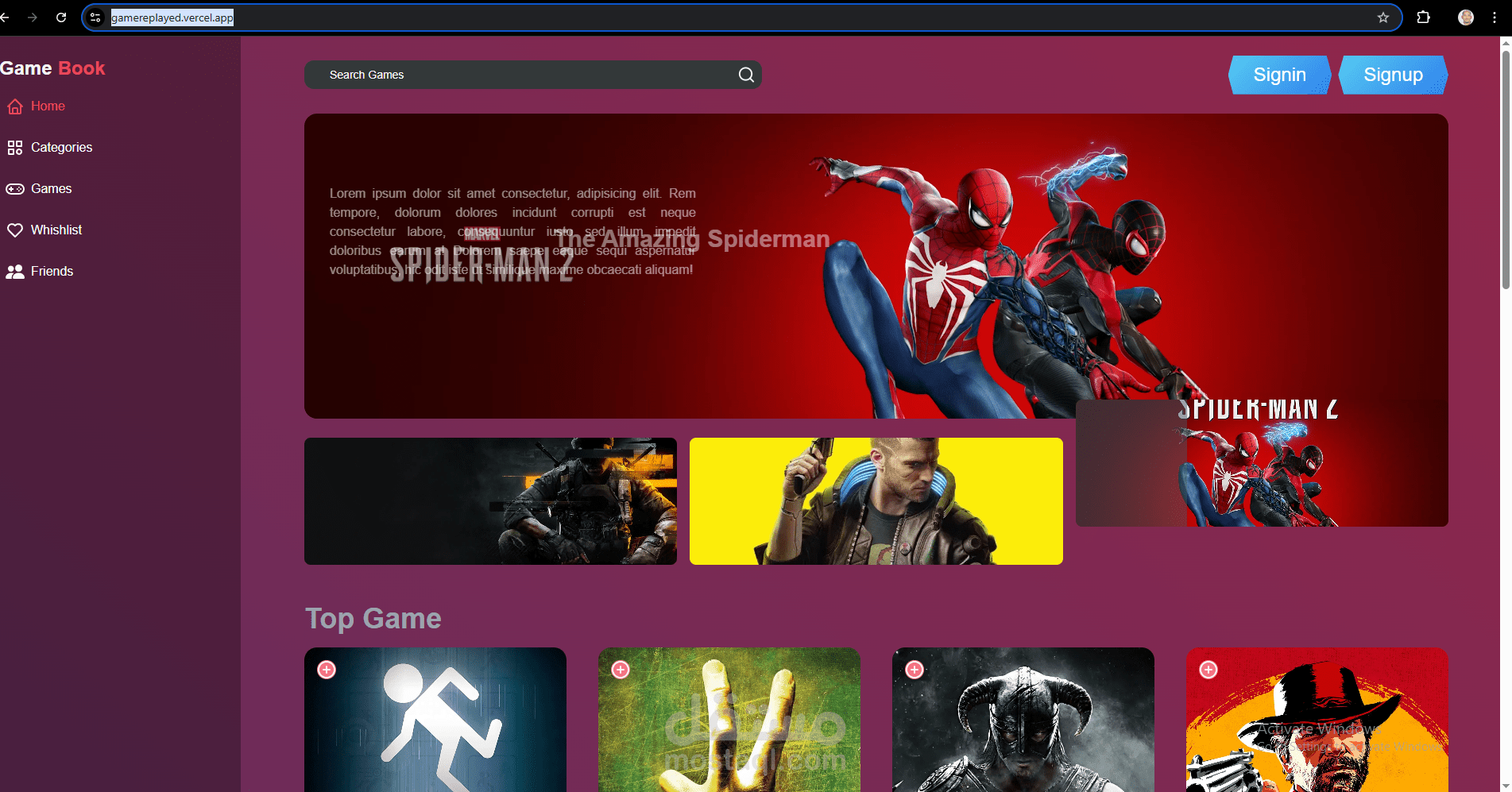Screen dimensions: 1512x792
Task: Focus the Search Games input field
Action: pyautogui.click(x=532, y=75)
